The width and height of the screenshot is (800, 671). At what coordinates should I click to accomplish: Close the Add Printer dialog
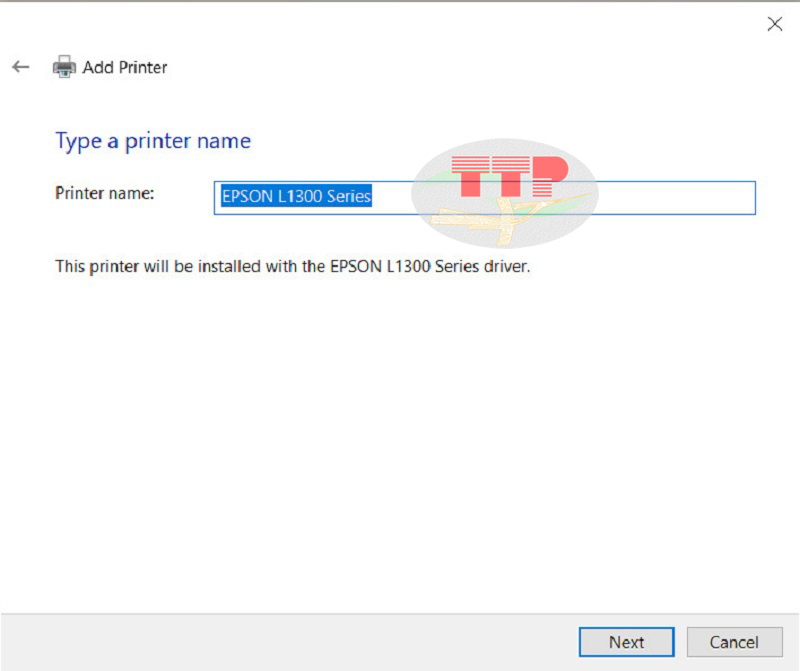tap(774, 24)
